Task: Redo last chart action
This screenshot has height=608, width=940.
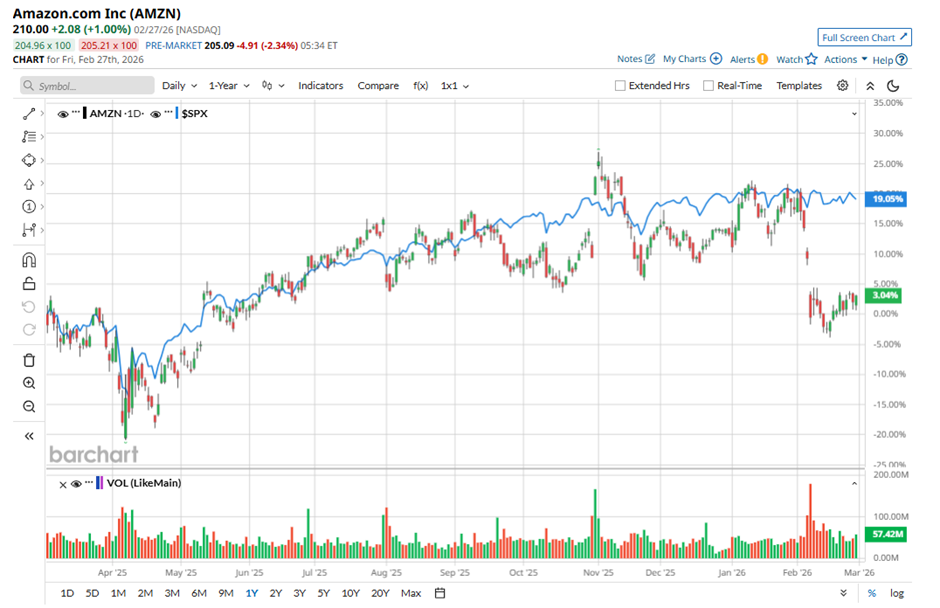Action: coord(29,330)
